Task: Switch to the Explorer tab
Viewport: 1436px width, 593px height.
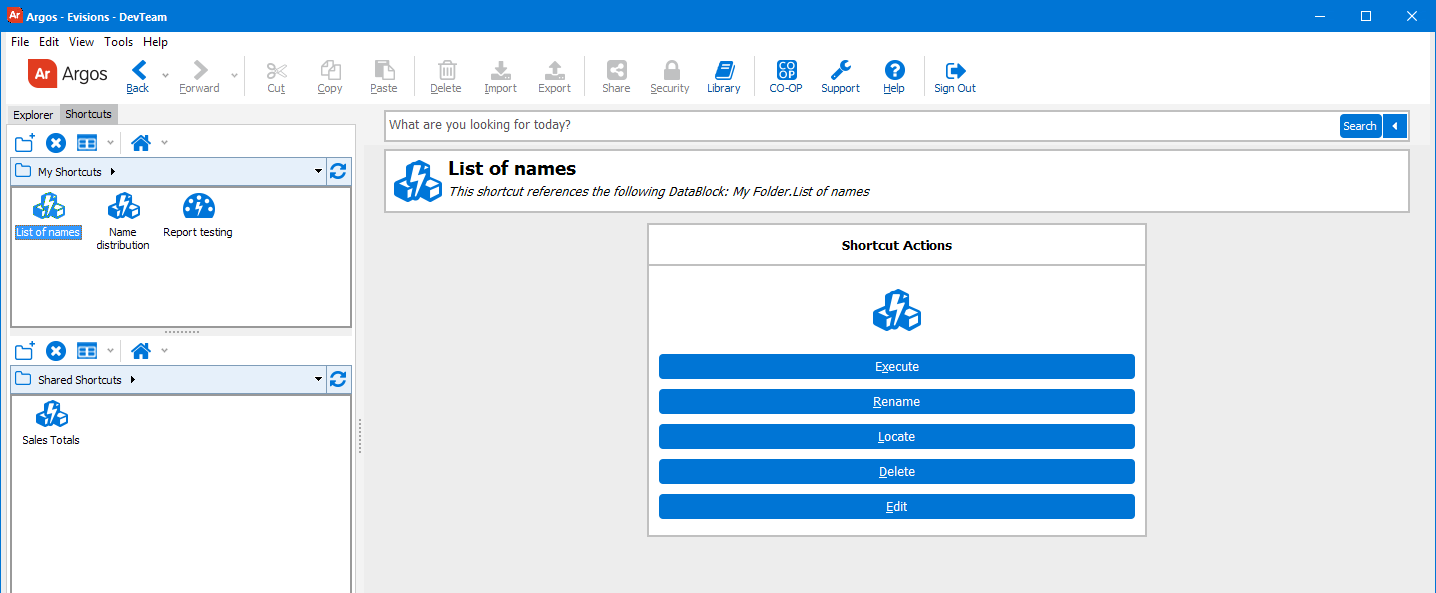Action: tap(33, 115)
